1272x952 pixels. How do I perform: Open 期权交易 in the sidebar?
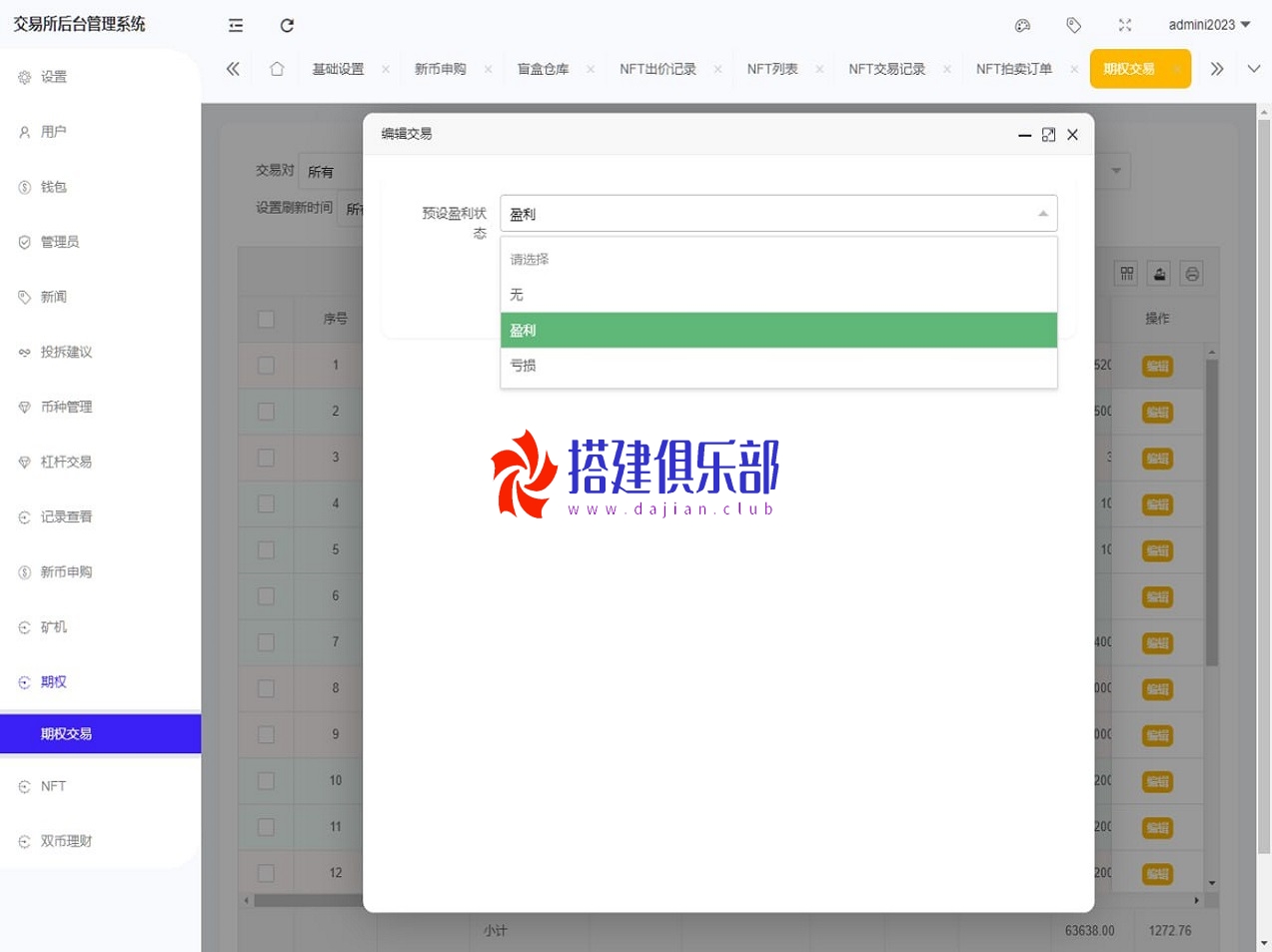(x=100, y=734)
